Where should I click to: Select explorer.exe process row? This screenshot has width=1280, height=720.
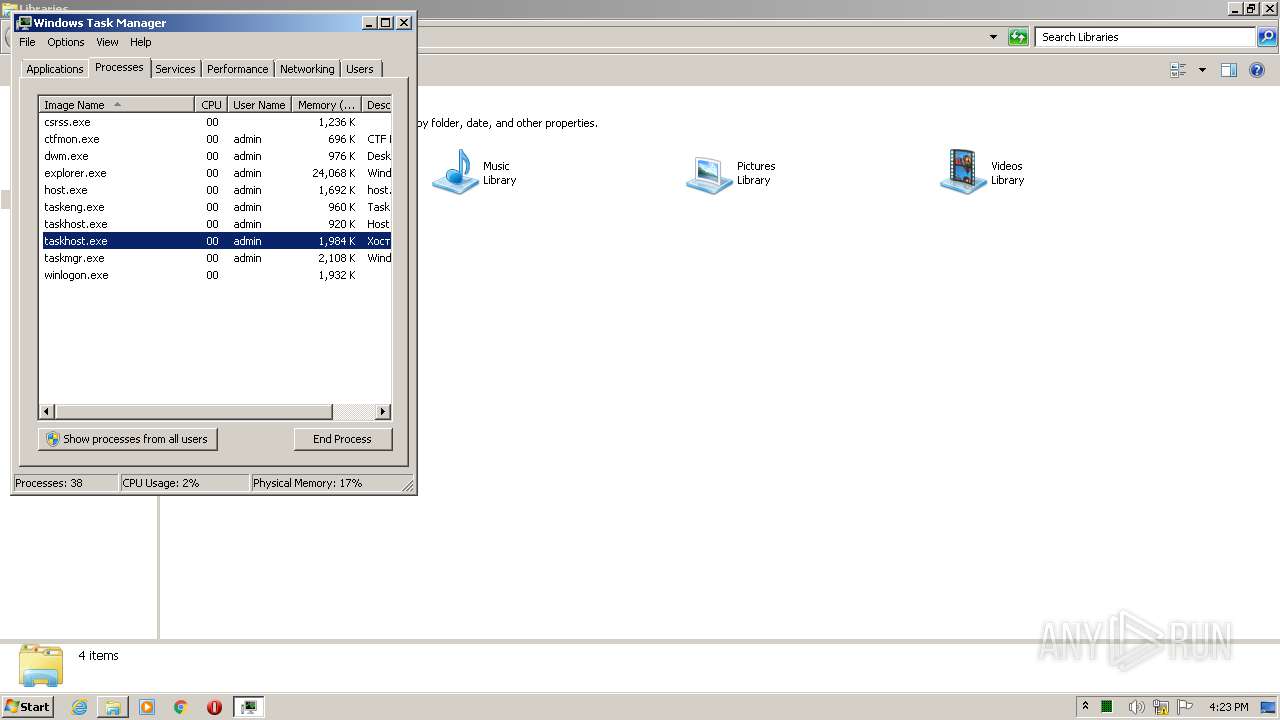[x=215, y=173]
